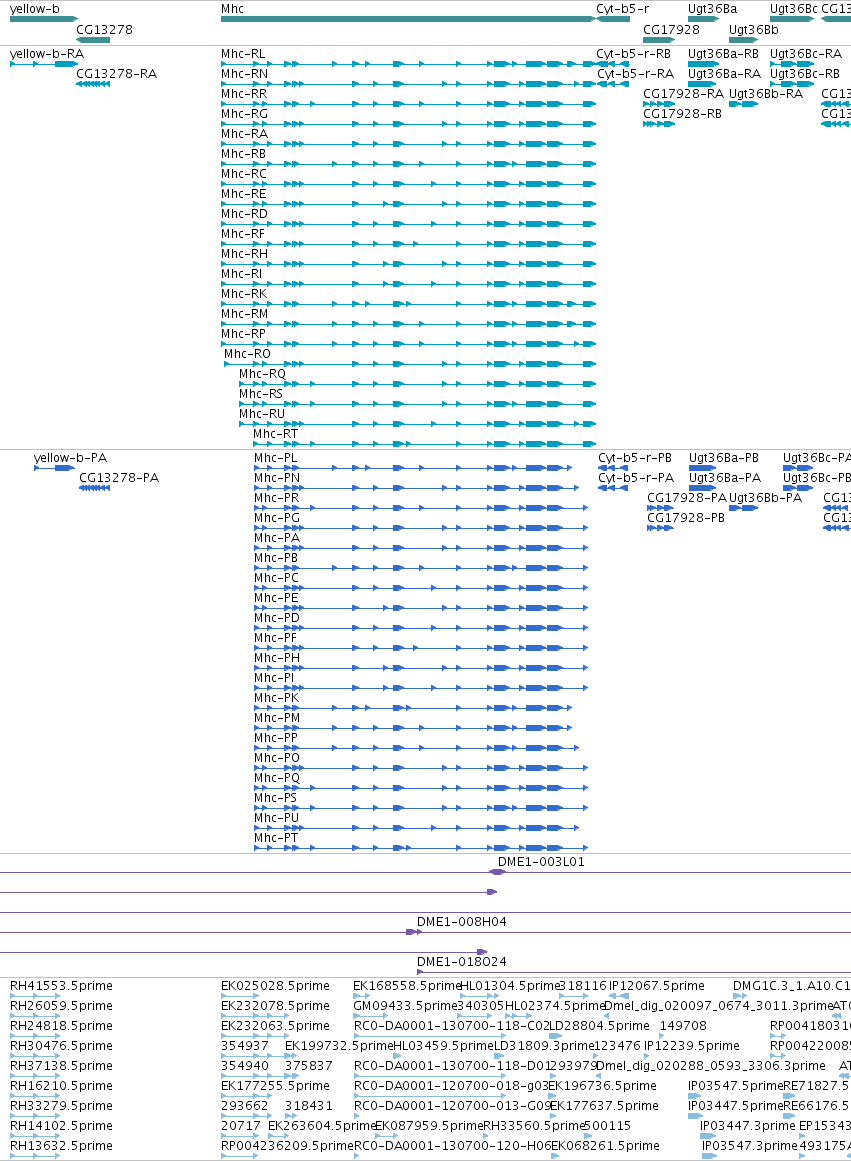Viewport: 851px width, 1161px height.
Task: Click protein yellow-b-PA
Action: tap(70, 458)
